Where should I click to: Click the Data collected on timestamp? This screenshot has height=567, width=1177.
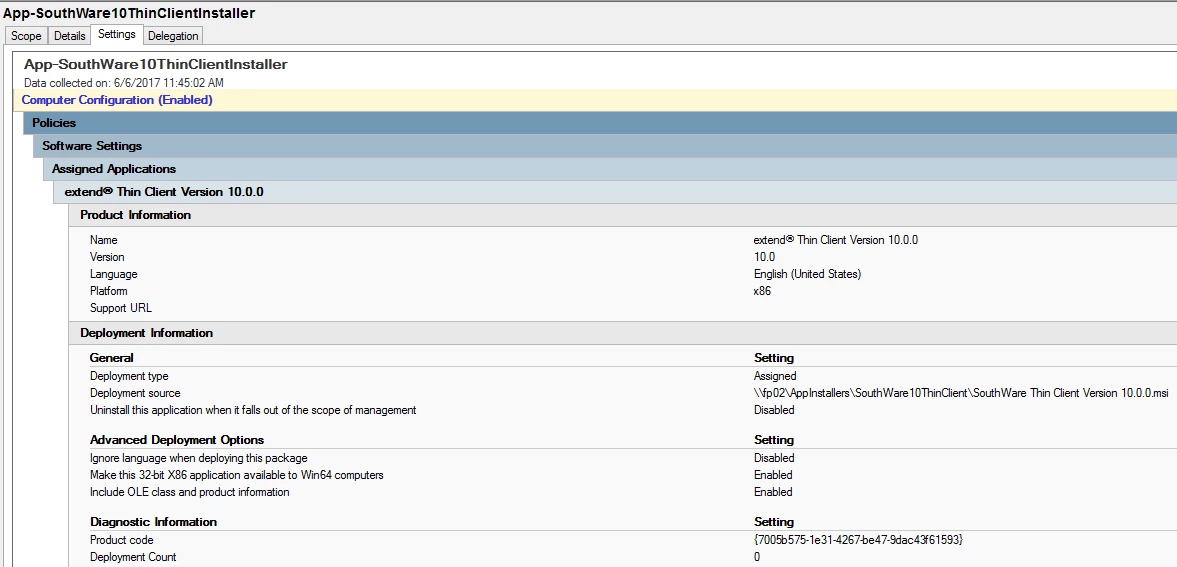pyautogui.click(x=124, y=83)
